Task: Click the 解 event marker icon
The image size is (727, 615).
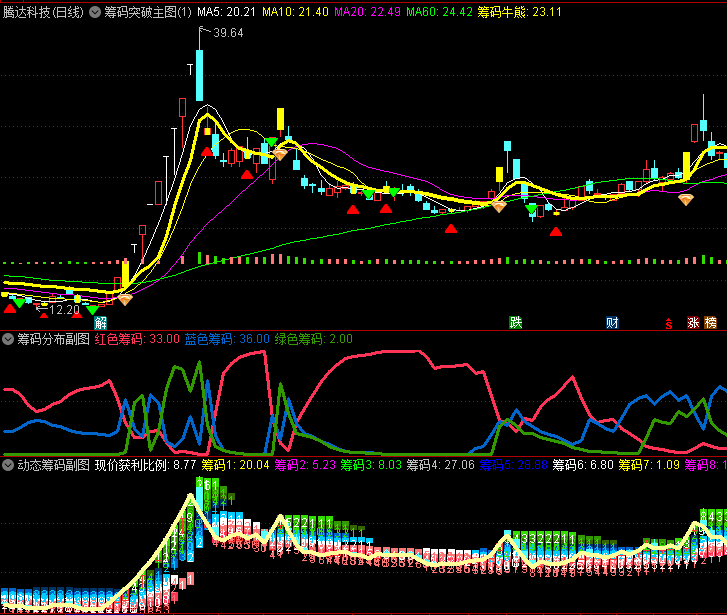Action: pyautogui.click(x=100, y=322)
